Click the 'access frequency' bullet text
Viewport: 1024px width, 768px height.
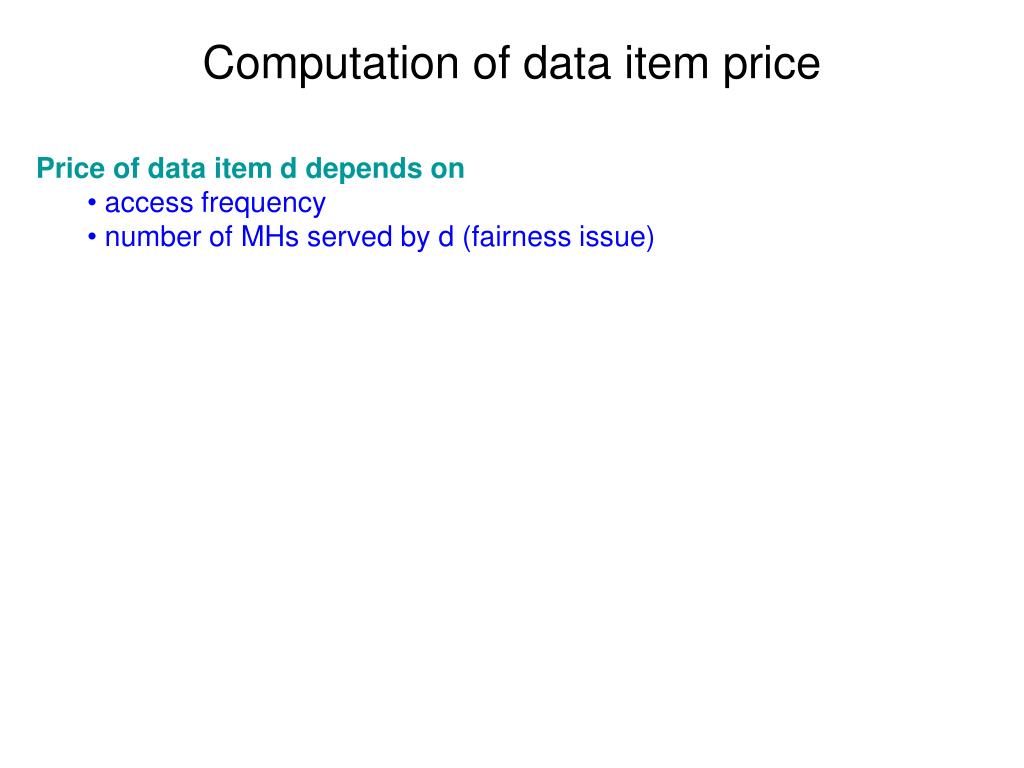[215, 204]
